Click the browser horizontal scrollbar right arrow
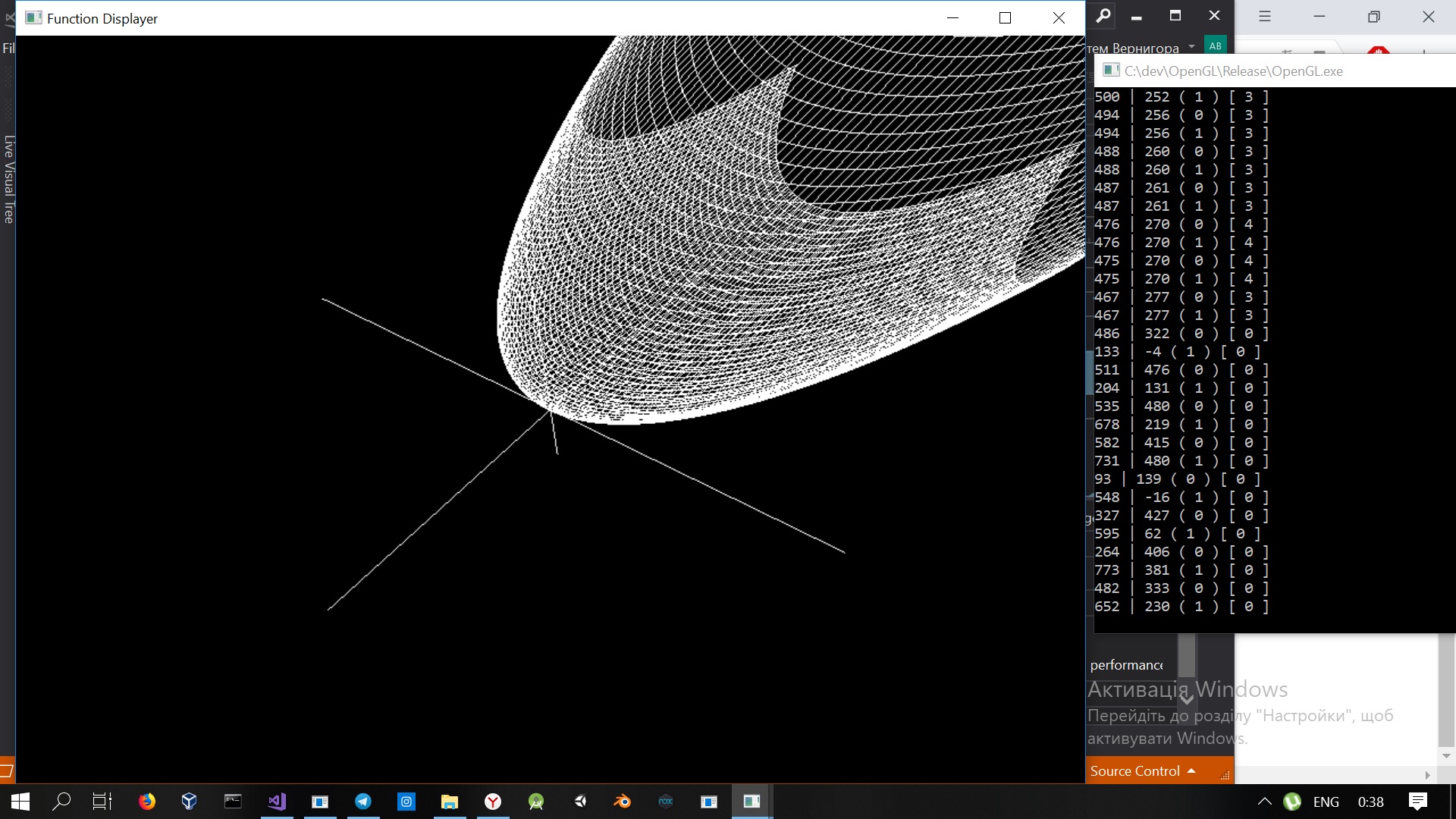 [1427, 775]
